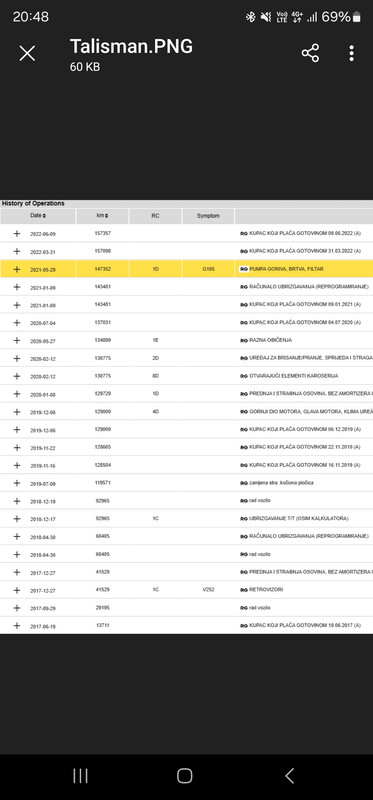Click the 157098 km value
The image size is (373, 800).
coord(103,251)
